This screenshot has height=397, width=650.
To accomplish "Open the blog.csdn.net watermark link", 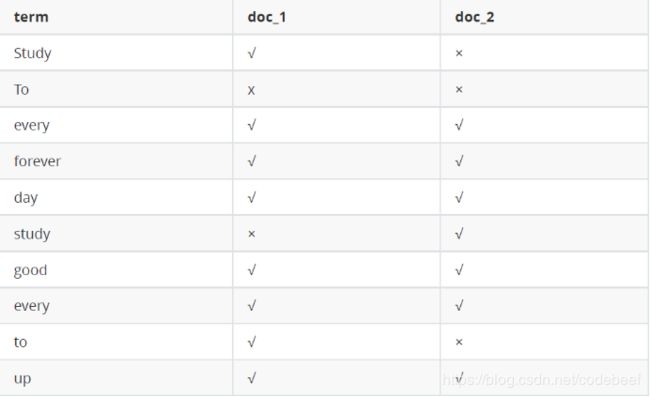I will [542, 380].
